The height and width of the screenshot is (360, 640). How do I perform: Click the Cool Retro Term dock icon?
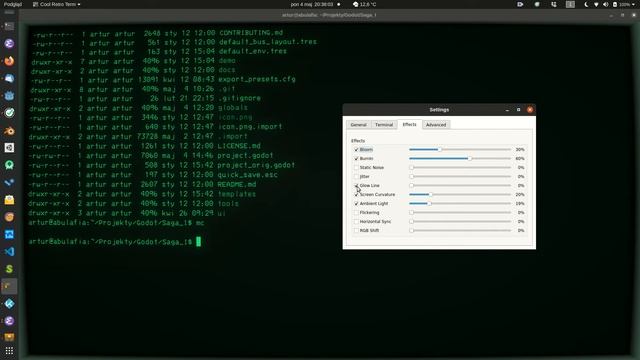tap(9, 286)
